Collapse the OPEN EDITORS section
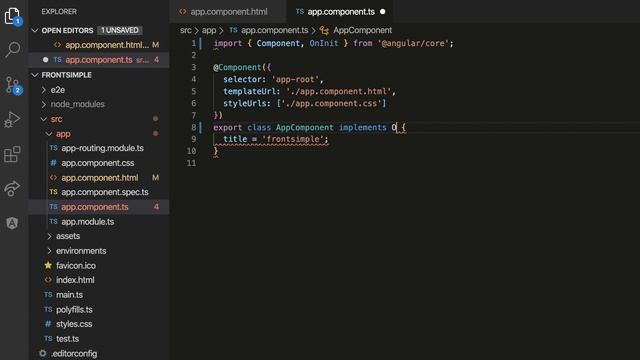This screenshot has width=640, height=360. point(35,30)
